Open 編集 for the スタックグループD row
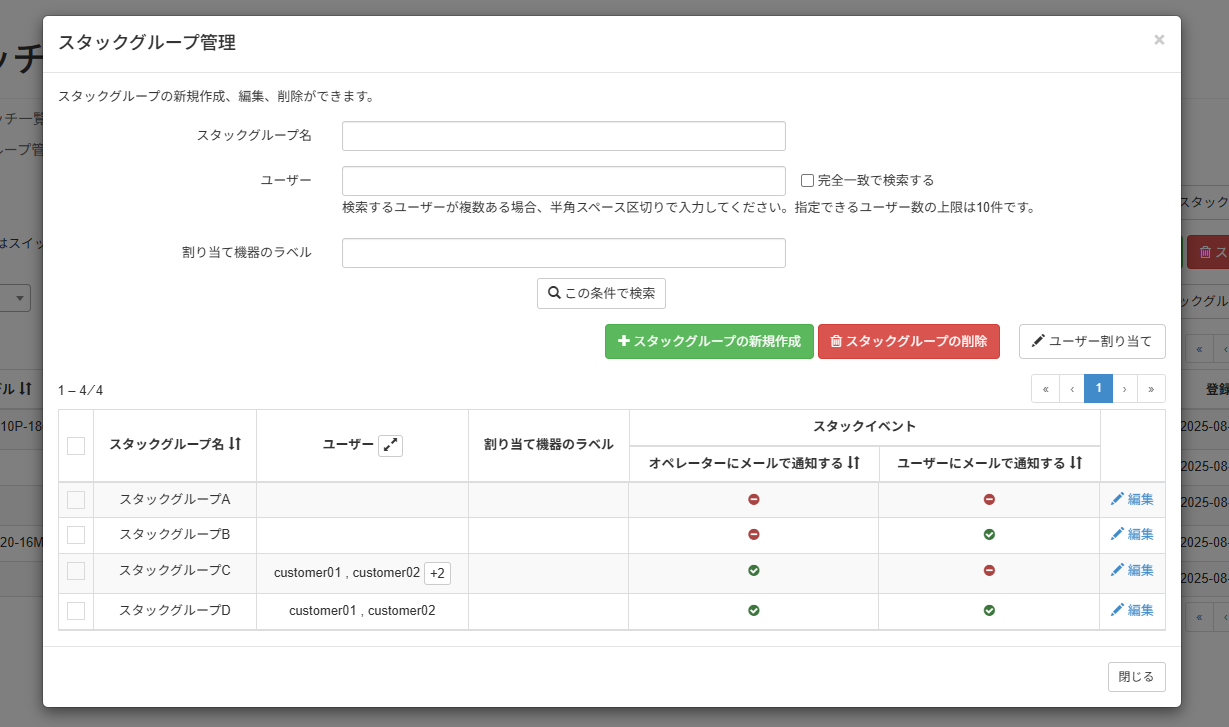The width and height of the screenshot is (1229, 727). coord(1139,610)
